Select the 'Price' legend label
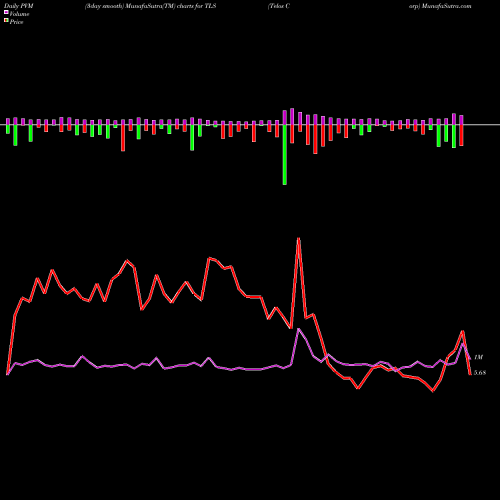The width and height of the screenshot is (500, 500). pos(16,22)
